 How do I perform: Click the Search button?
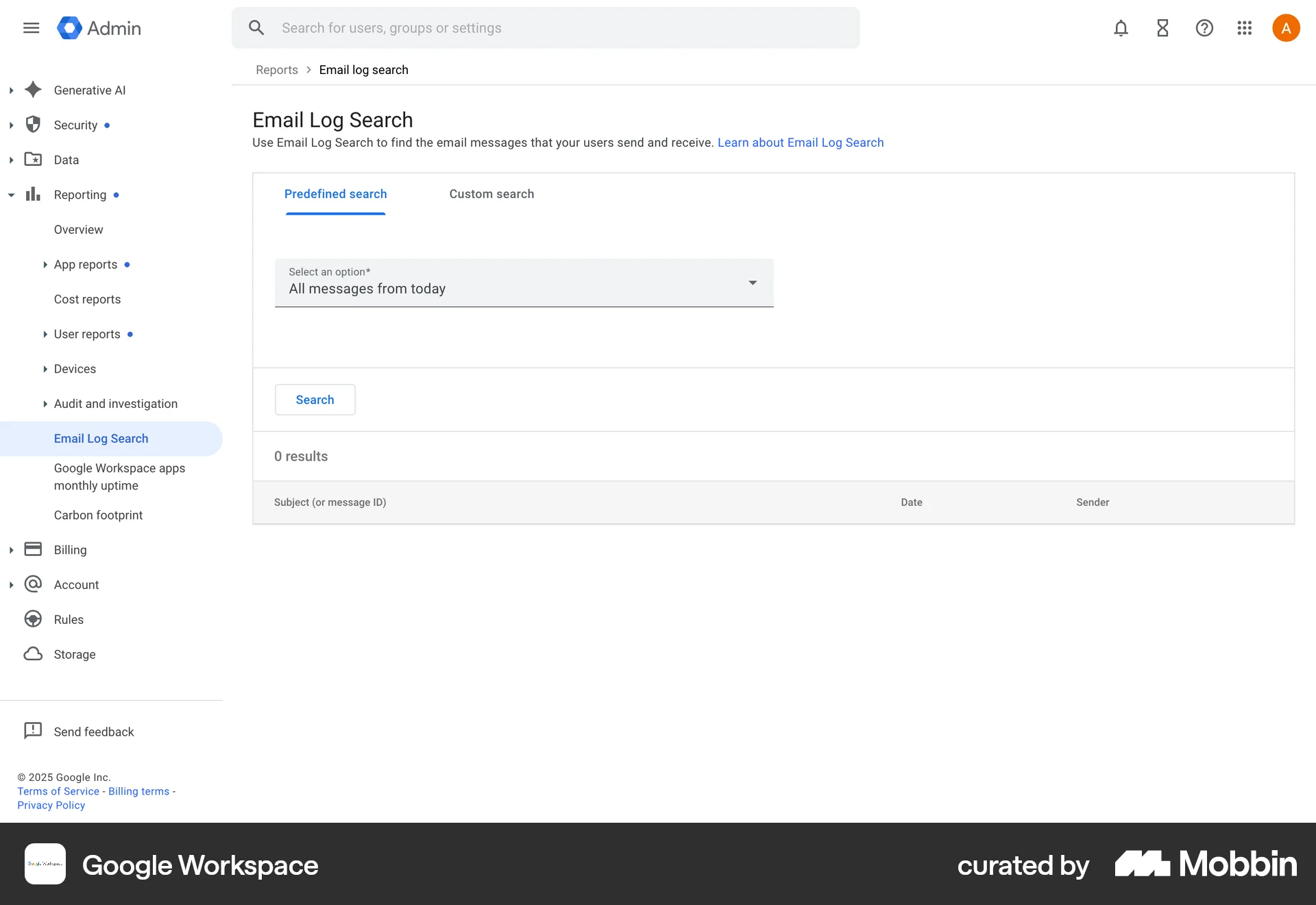tap(315, 400)
